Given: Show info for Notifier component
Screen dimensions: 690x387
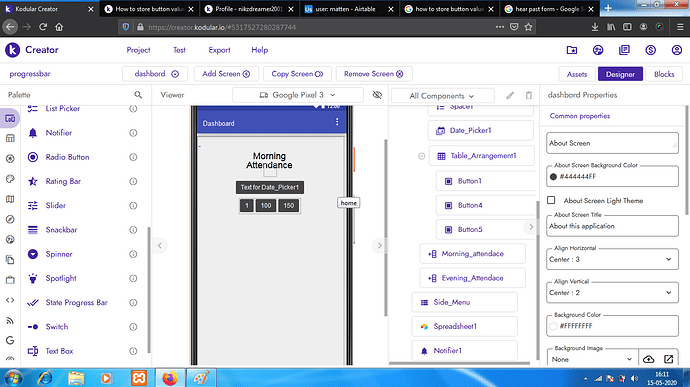Looking at the screenshot, I should (x=133, y=133).
